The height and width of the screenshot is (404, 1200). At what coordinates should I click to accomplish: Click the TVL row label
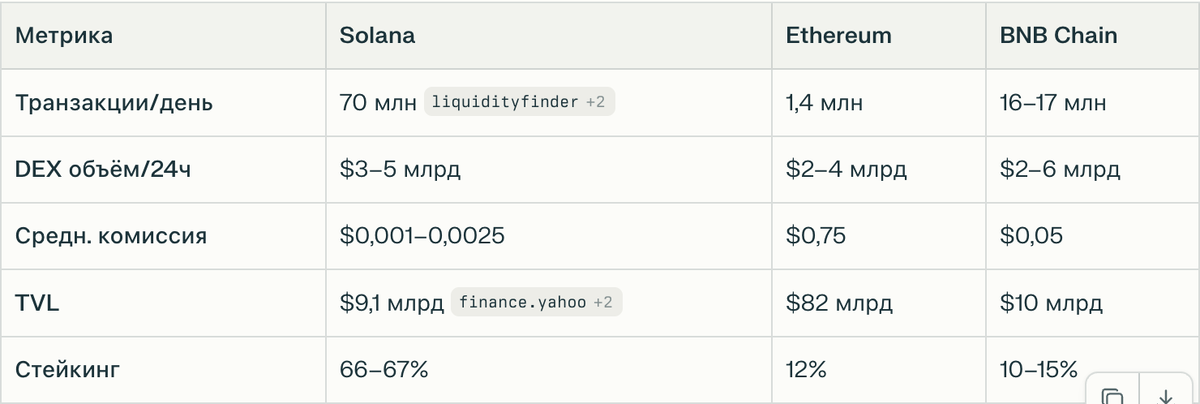(x=37, y=302)
